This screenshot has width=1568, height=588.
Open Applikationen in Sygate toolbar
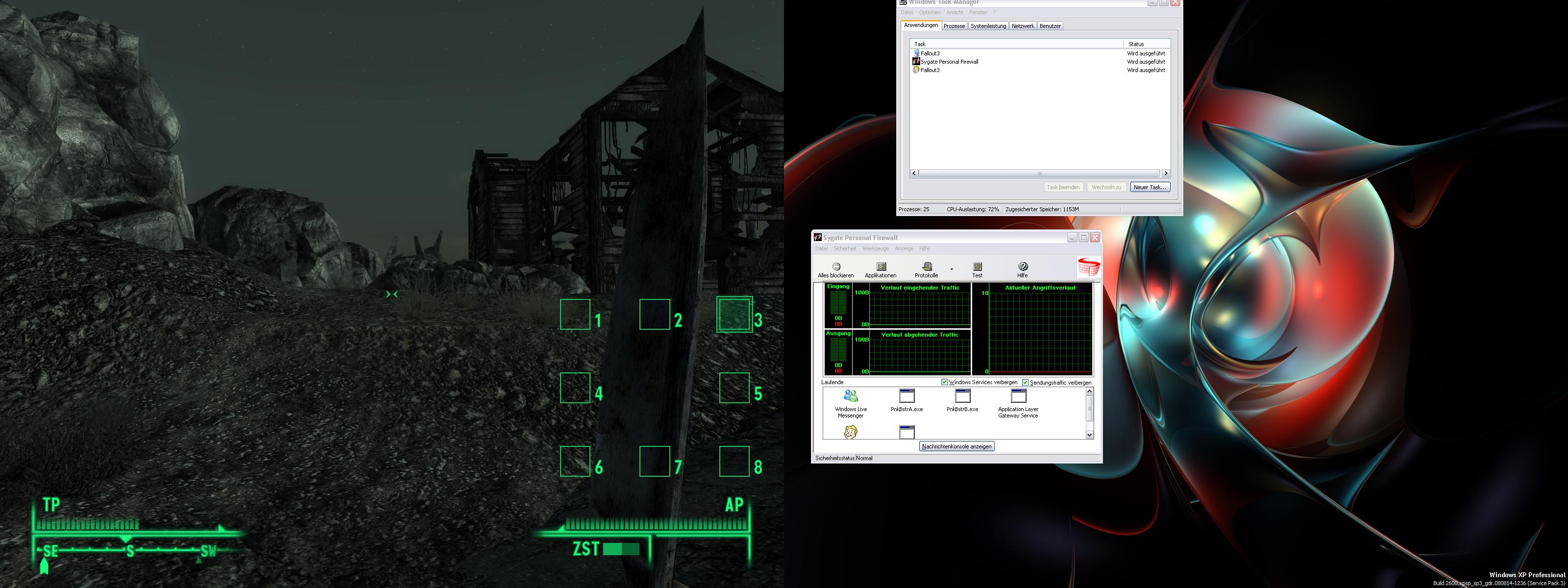(881, 269)
